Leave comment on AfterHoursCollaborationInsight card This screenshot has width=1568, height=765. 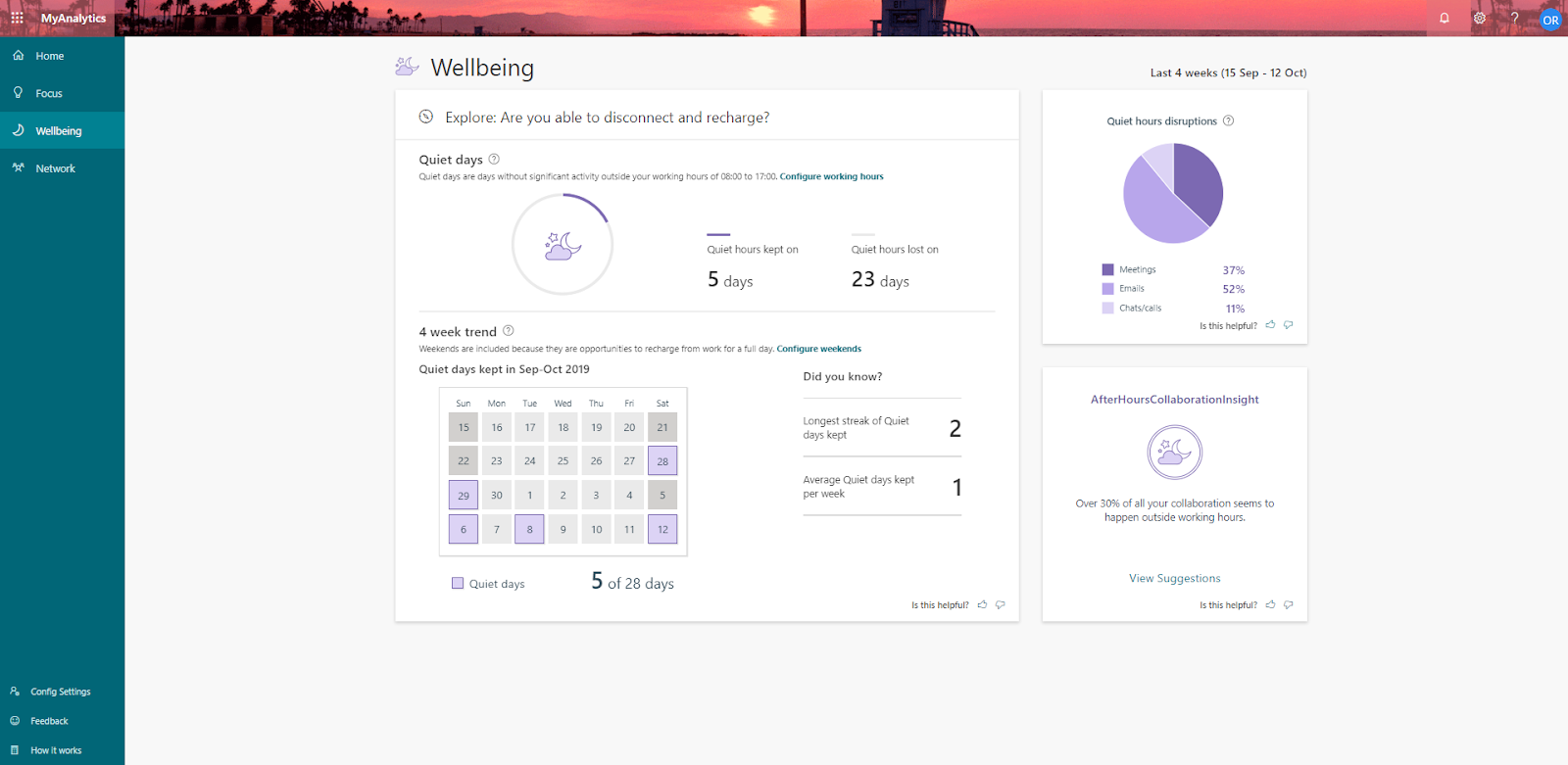click(1289, 605)
